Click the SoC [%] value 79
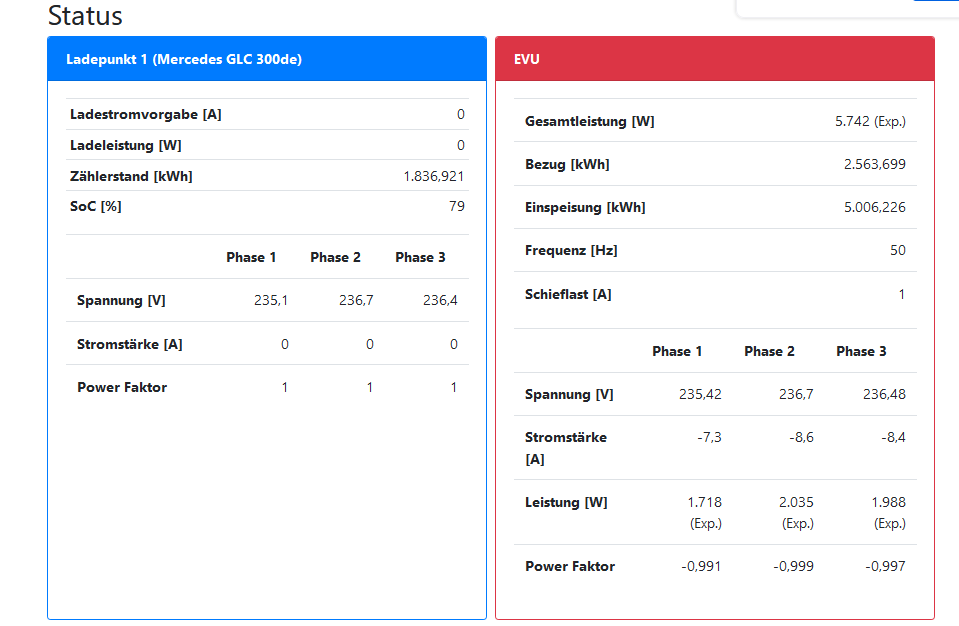959x626 pixels. point(456,206)
